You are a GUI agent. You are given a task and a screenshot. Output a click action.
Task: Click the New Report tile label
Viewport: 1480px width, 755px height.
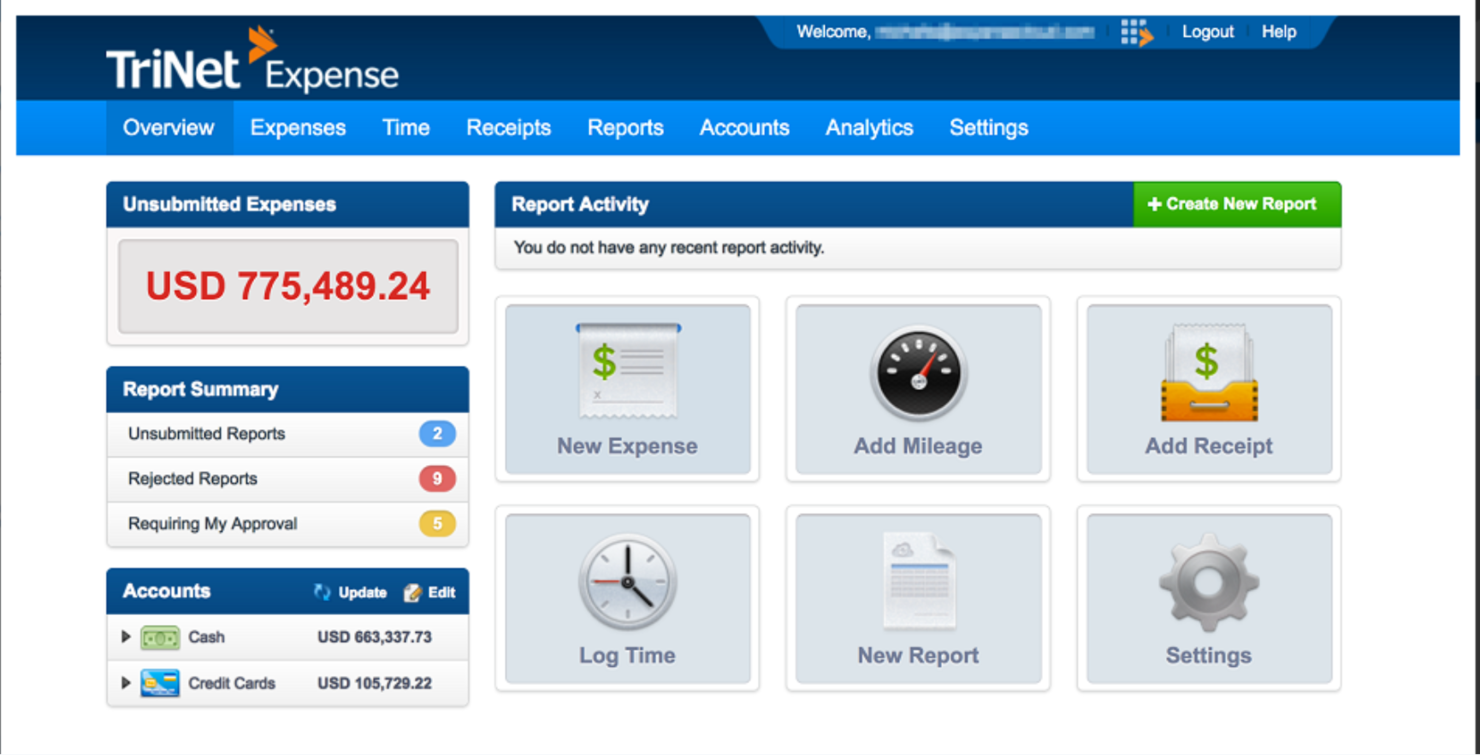point(918,656)
